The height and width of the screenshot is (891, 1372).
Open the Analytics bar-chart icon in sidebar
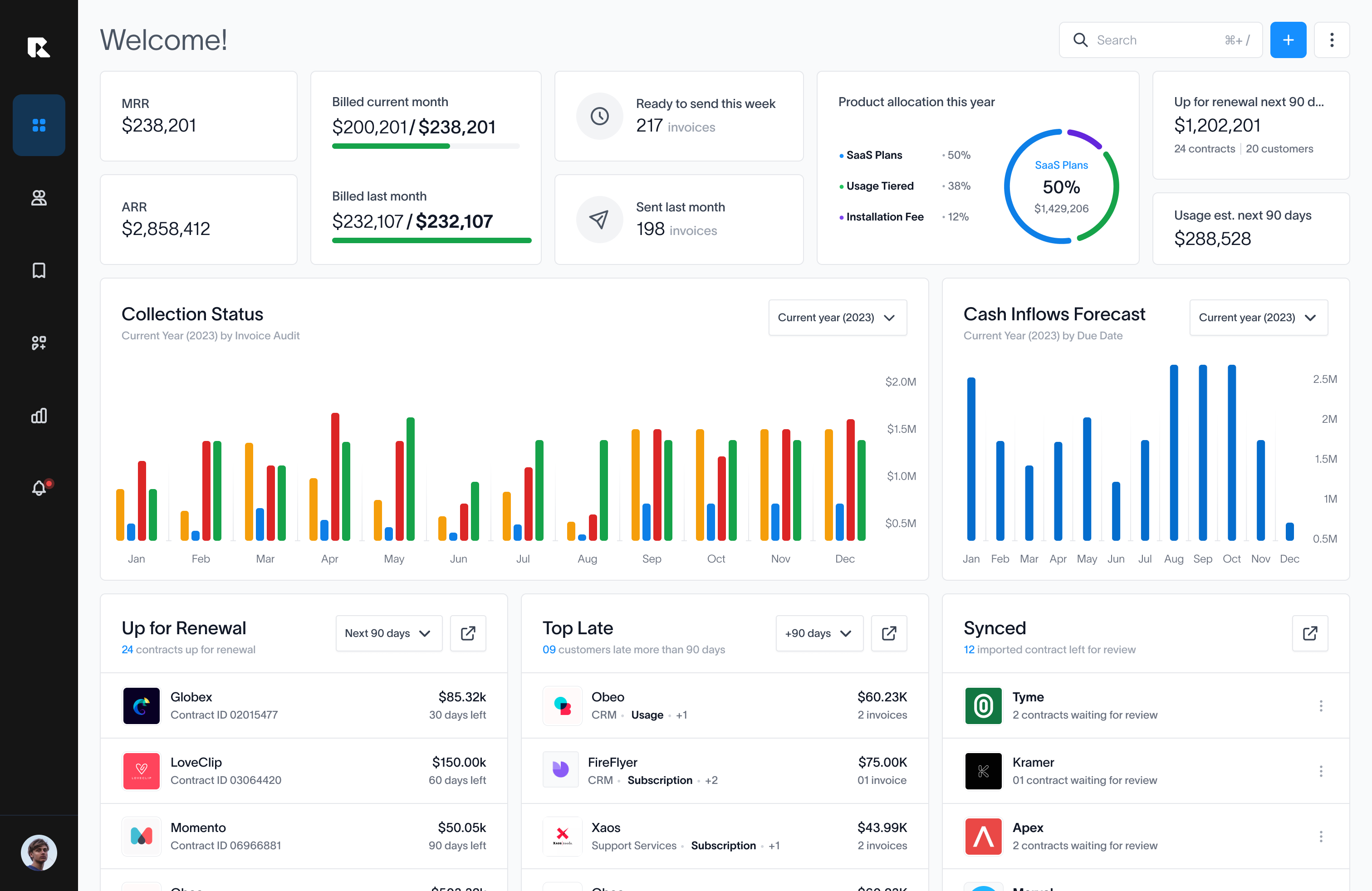[39, 416]
